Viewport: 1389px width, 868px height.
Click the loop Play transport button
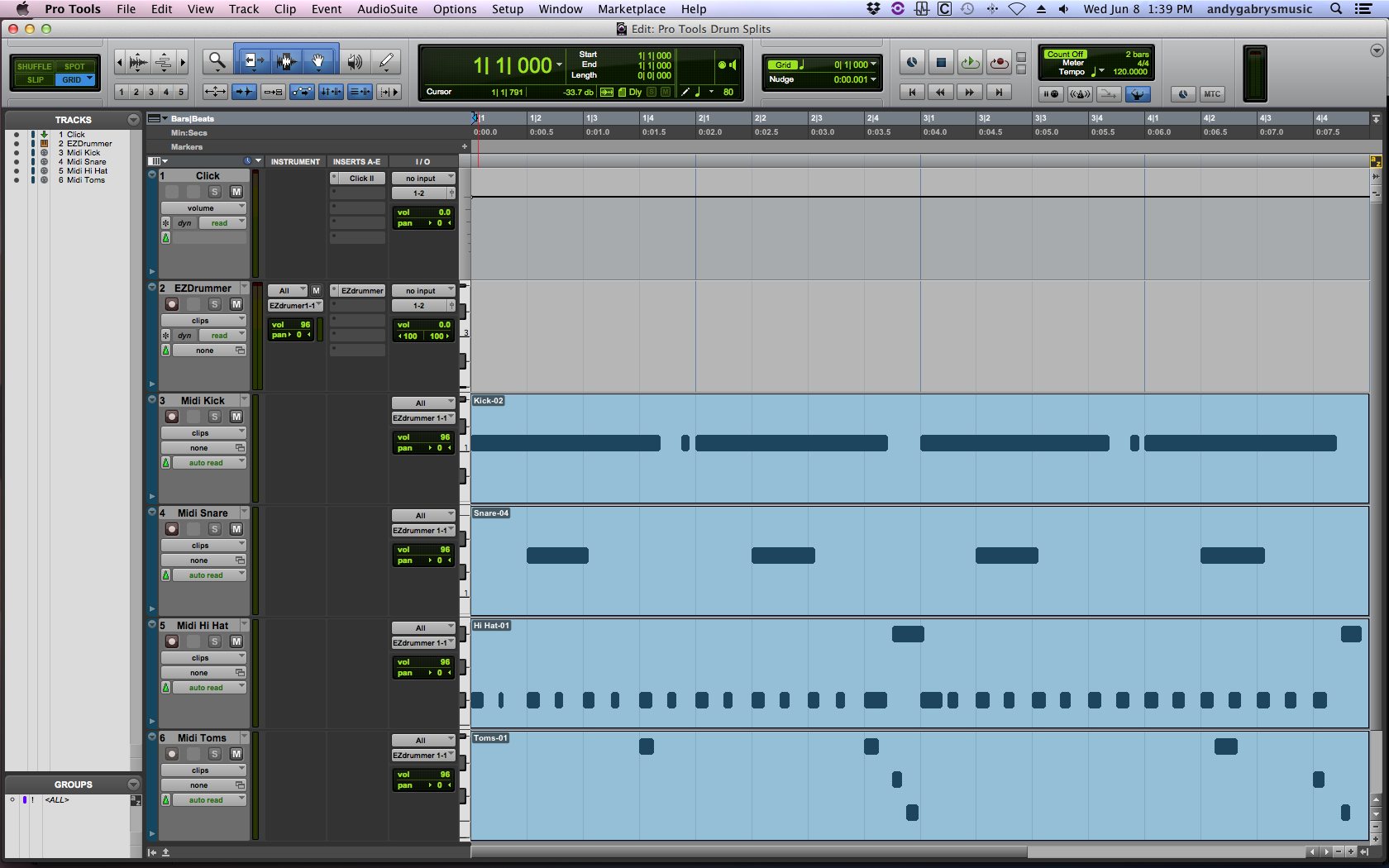[x=970, y=62]
